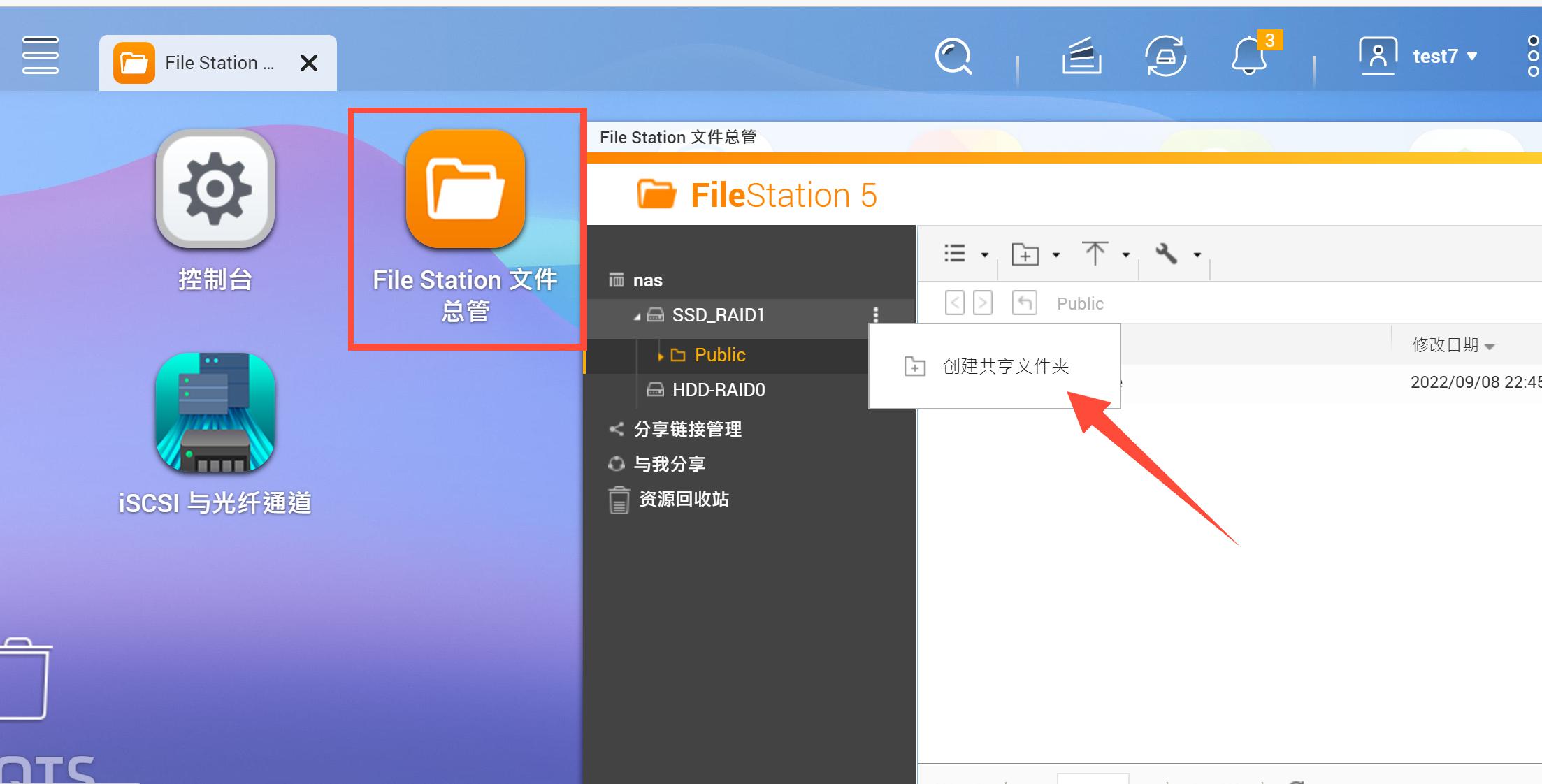Viewport: 1542px width, 784px height.
Task: Click the go up one level arrow
Action: 1024,303
